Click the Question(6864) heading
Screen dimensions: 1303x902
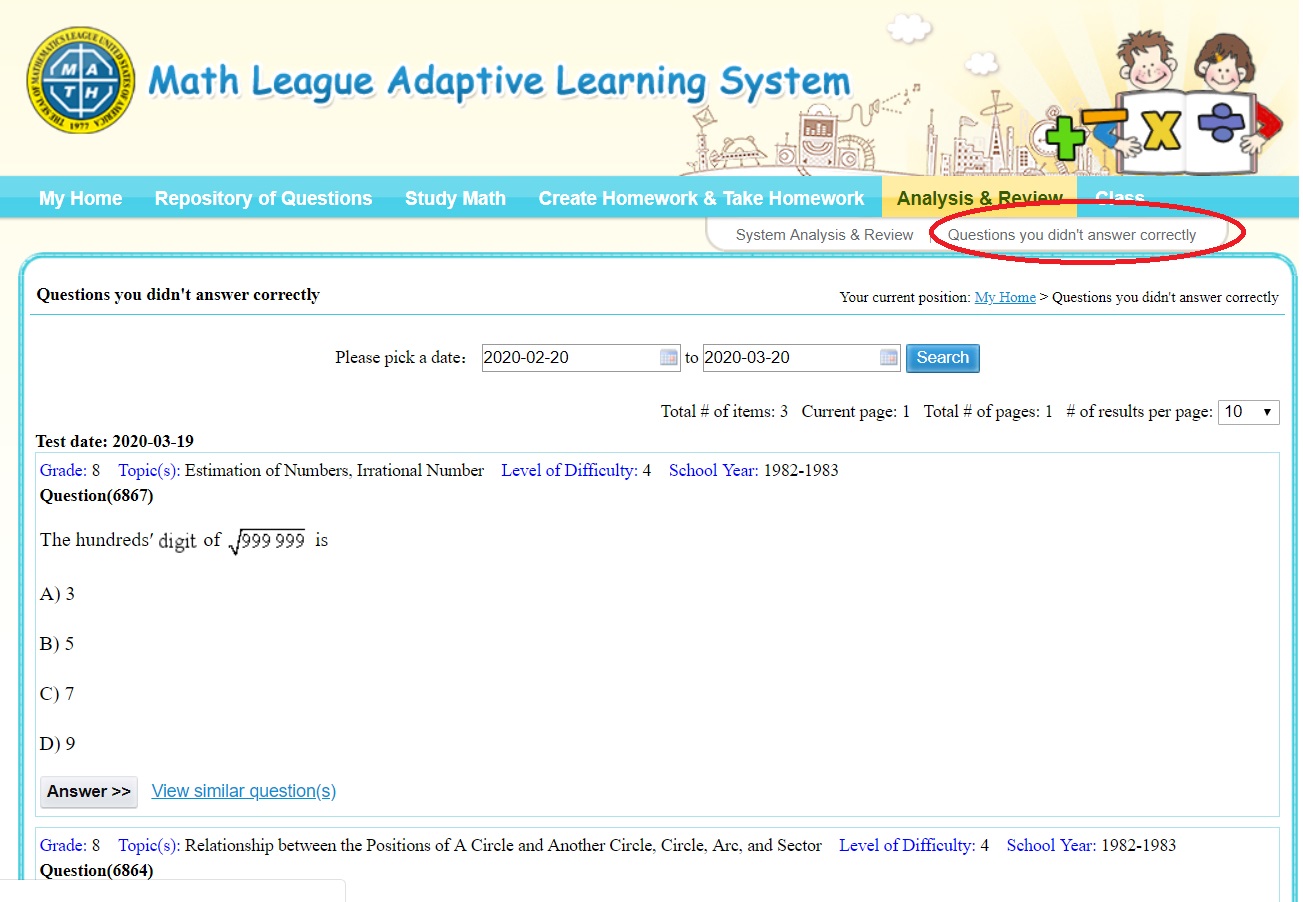pyautogui.click(x=97, y=871)
